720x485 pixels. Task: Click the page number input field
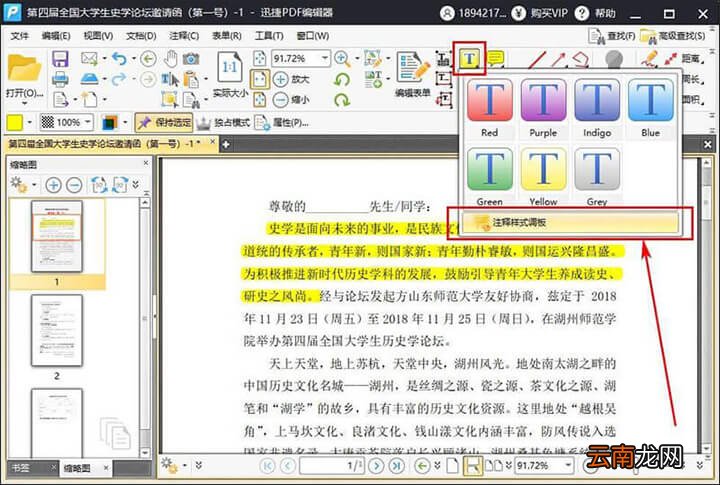[332, 466]
